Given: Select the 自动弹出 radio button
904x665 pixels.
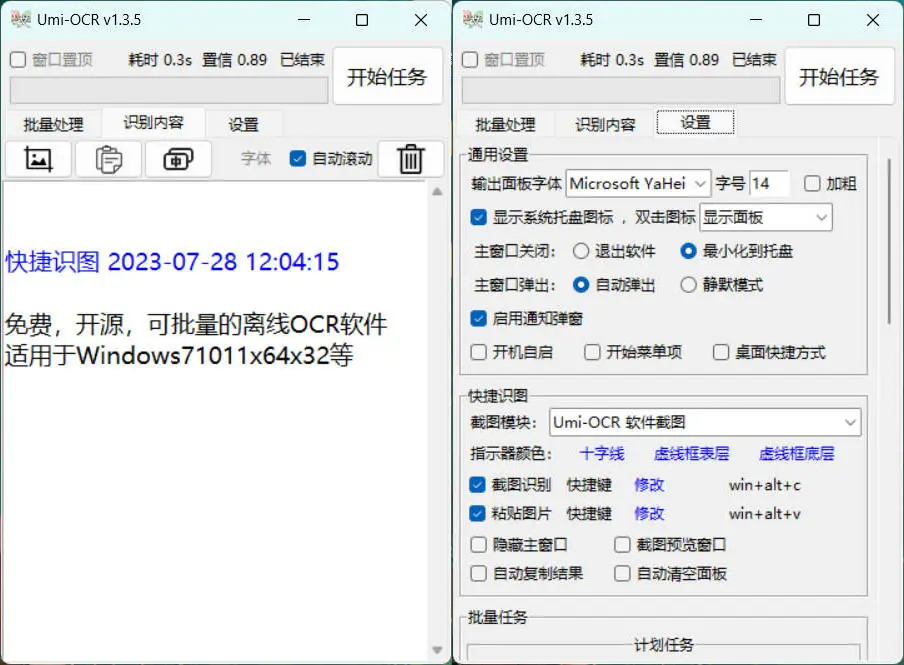Looking at the screenshot, I should 581,285.
